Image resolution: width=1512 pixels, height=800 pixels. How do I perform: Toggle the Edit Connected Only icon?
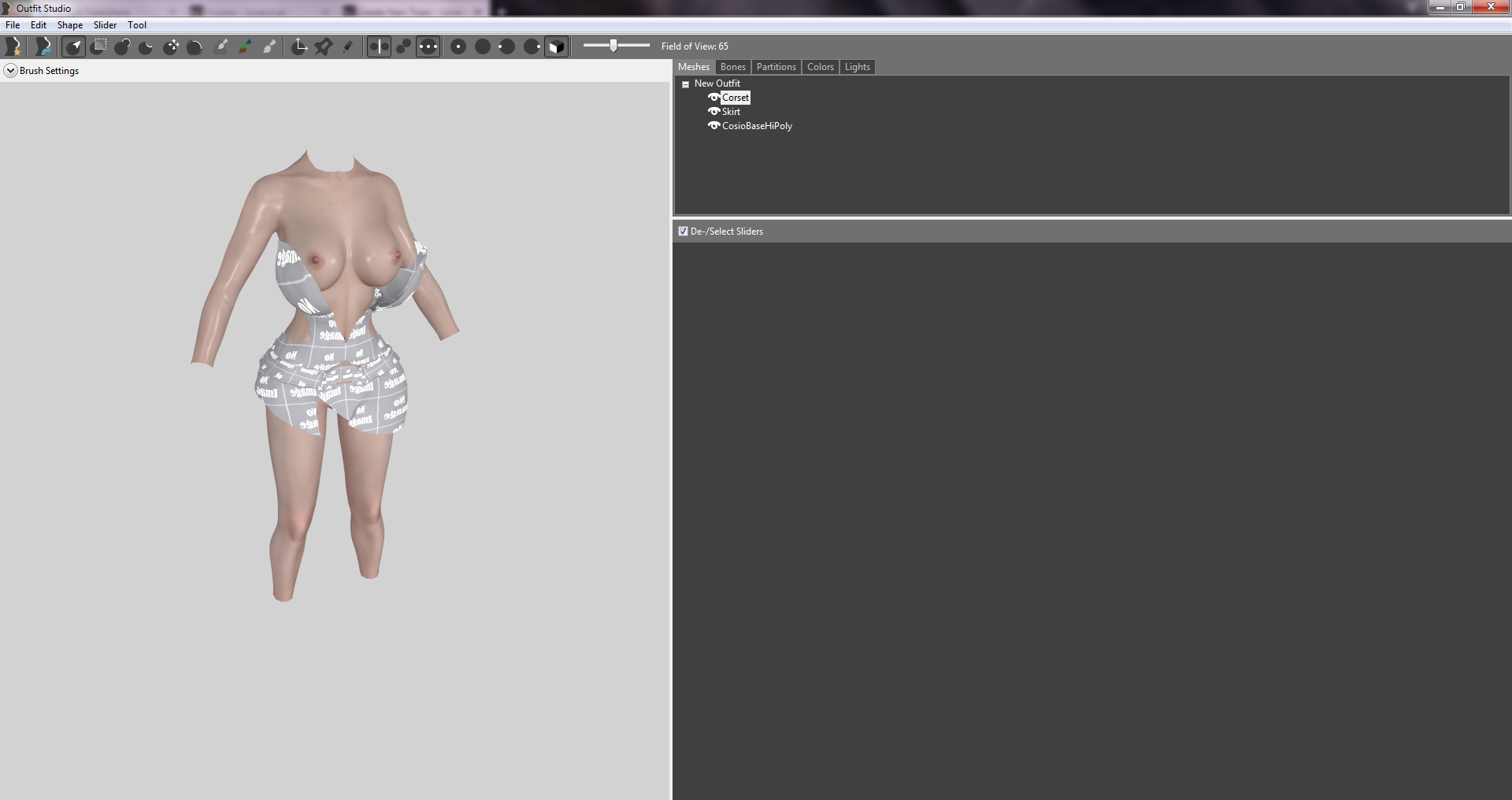coord(403,46)
